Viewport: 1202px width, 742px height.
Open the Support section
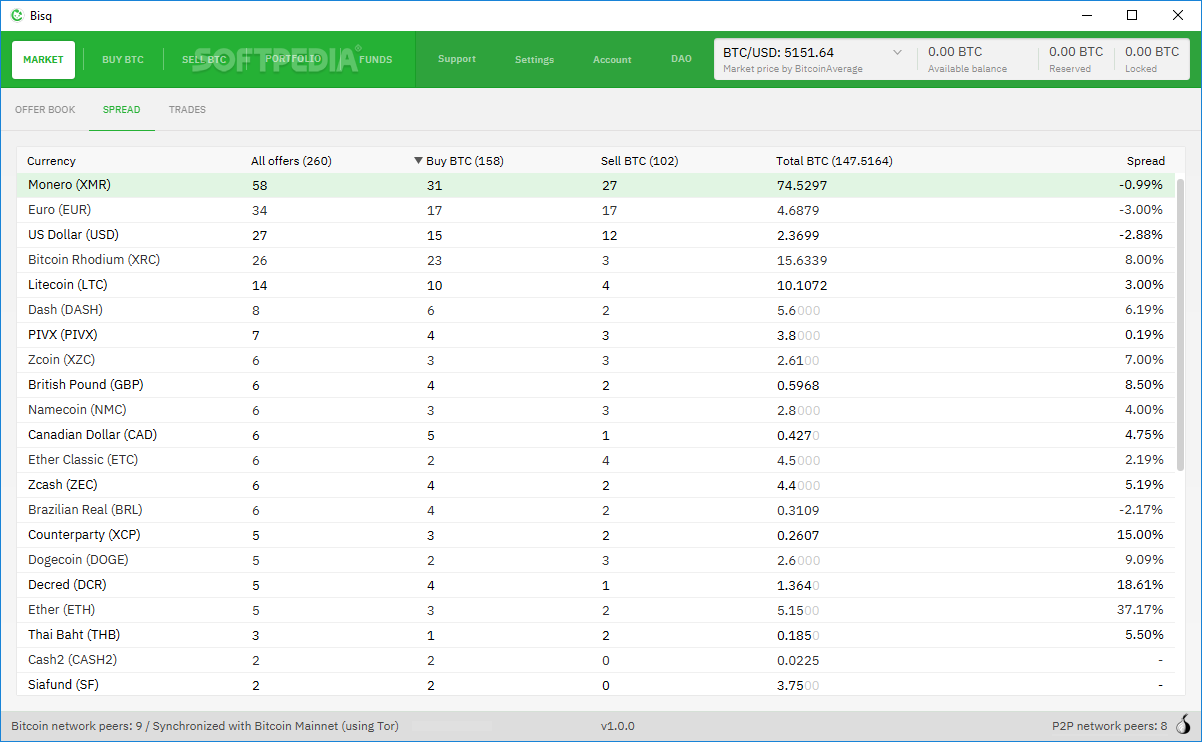(x=457, y=59)
